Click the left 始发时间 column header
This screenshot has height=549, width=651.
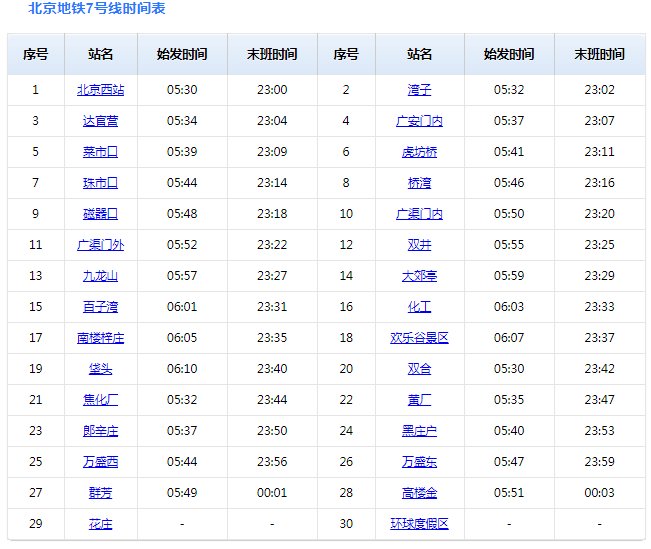[x=182, y=54]
